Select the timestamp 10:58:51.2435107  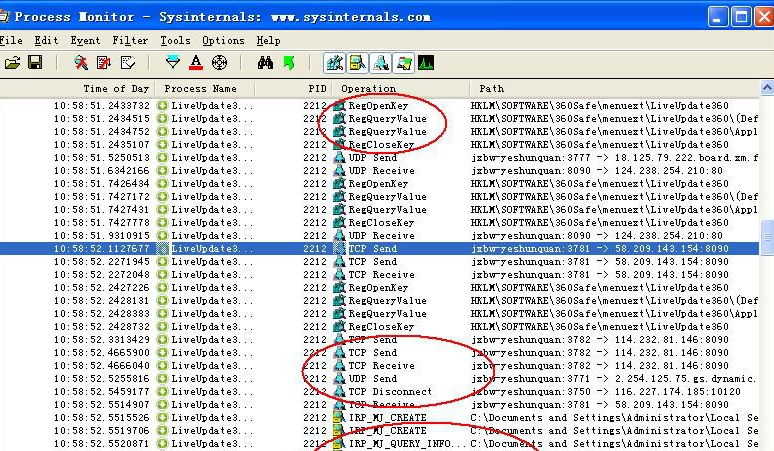click(x=102, y=145)
